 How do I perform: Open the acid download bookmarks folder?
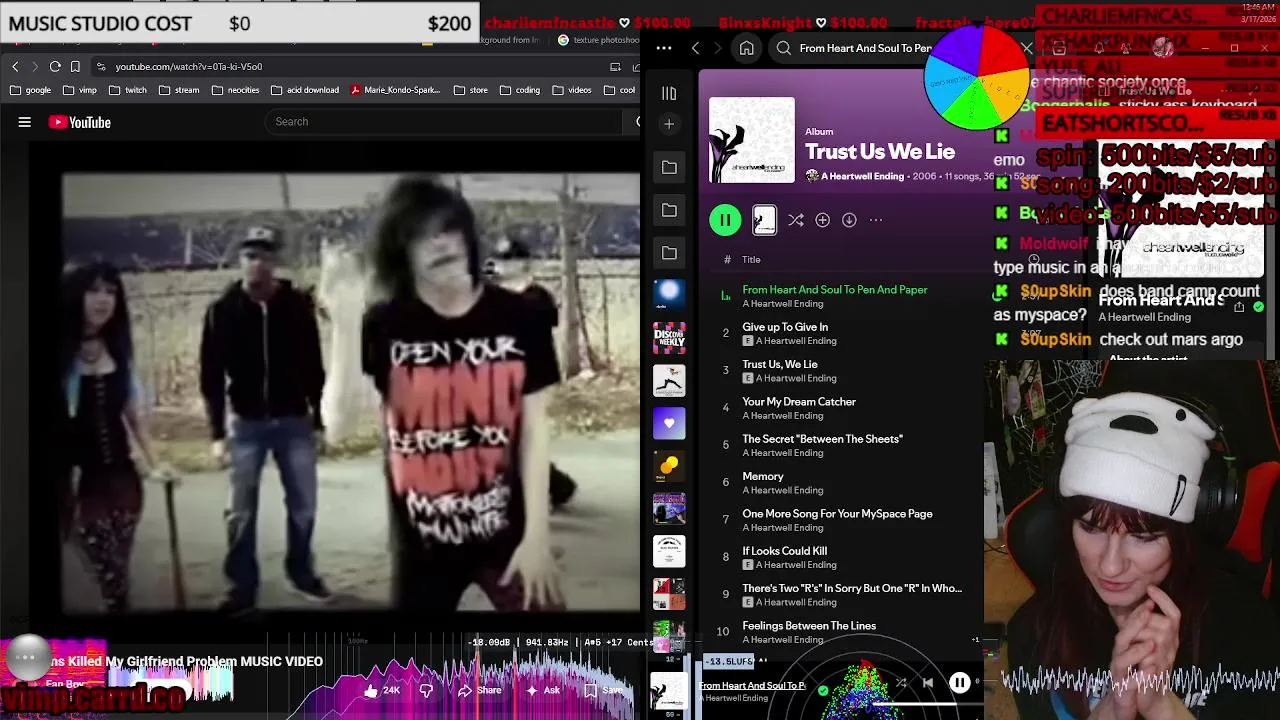tap(304, 90)
